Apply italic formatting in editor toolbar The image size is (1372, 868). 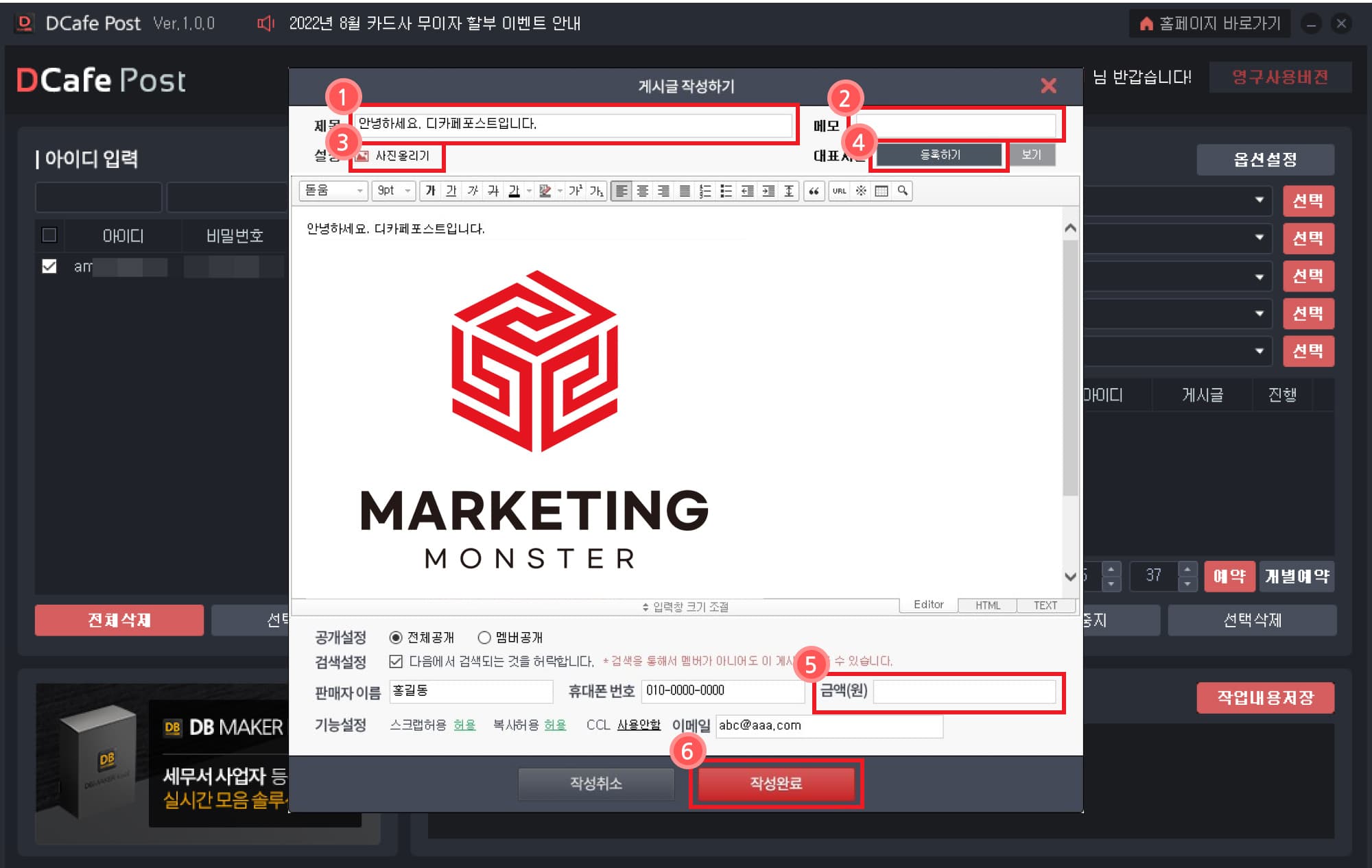click(x=473, y=191)
